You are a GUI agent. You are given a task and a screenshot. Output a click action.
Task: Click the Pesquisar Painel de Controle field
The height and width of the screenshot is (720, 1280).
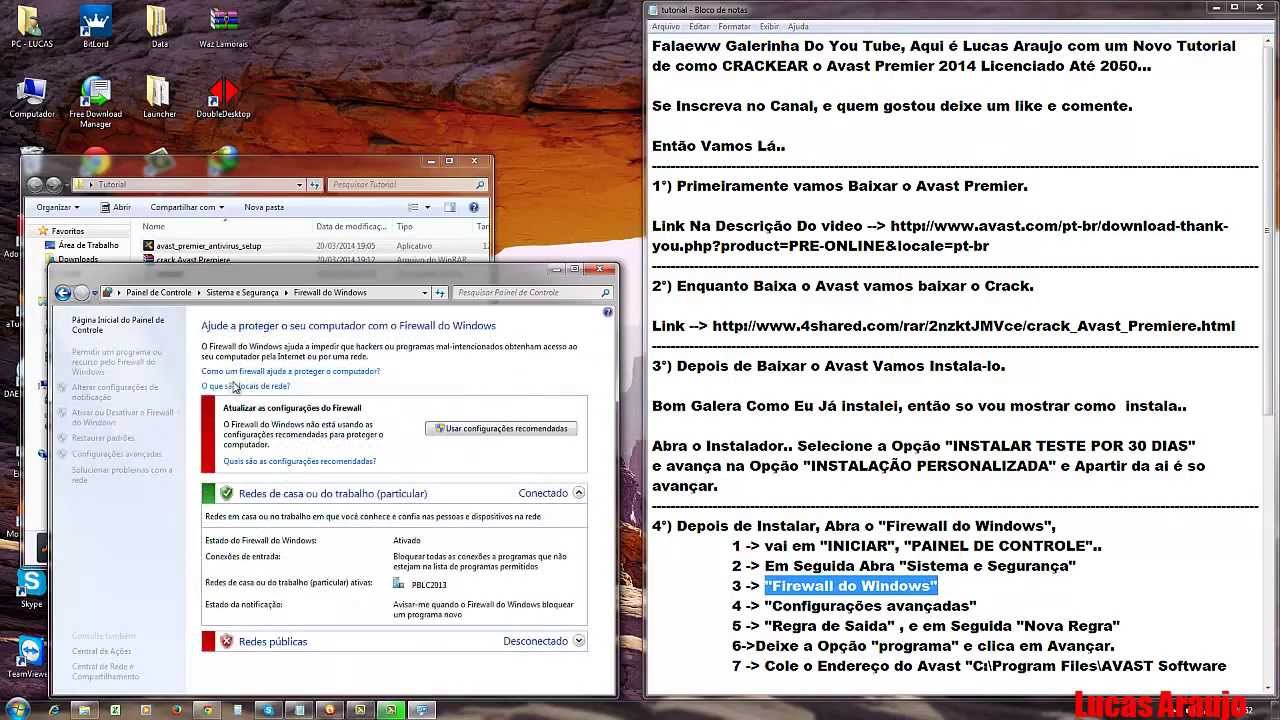(x=532, y=293)
